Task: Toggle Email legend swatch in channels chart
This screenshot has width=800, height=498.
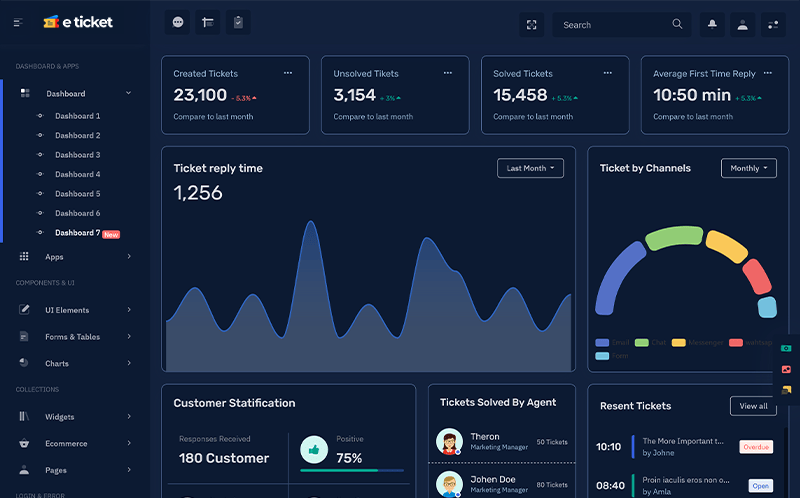Action: [x=602, y=342]
